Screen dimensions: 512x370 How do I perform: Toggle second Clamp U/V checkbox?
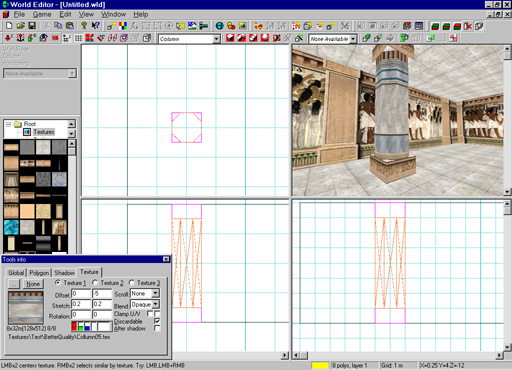[157, 314]
